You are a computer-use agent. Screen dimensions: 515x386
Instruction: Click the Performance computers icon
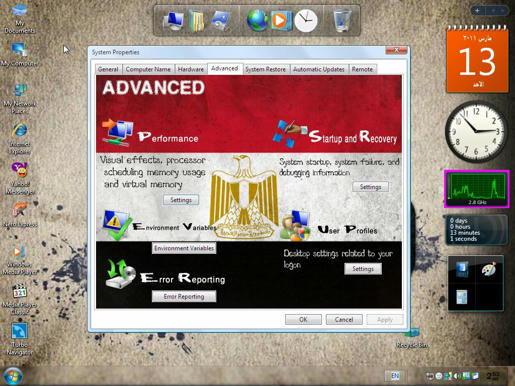118,133
